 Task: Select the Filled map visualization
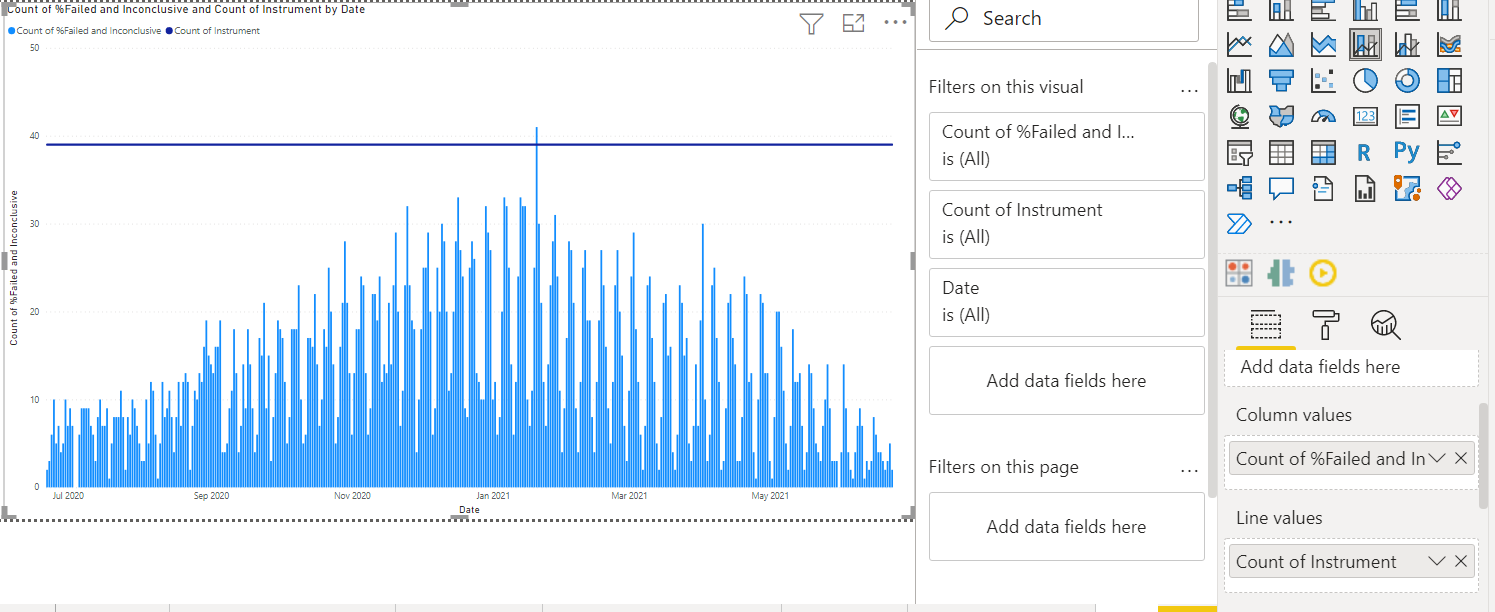1281,116
